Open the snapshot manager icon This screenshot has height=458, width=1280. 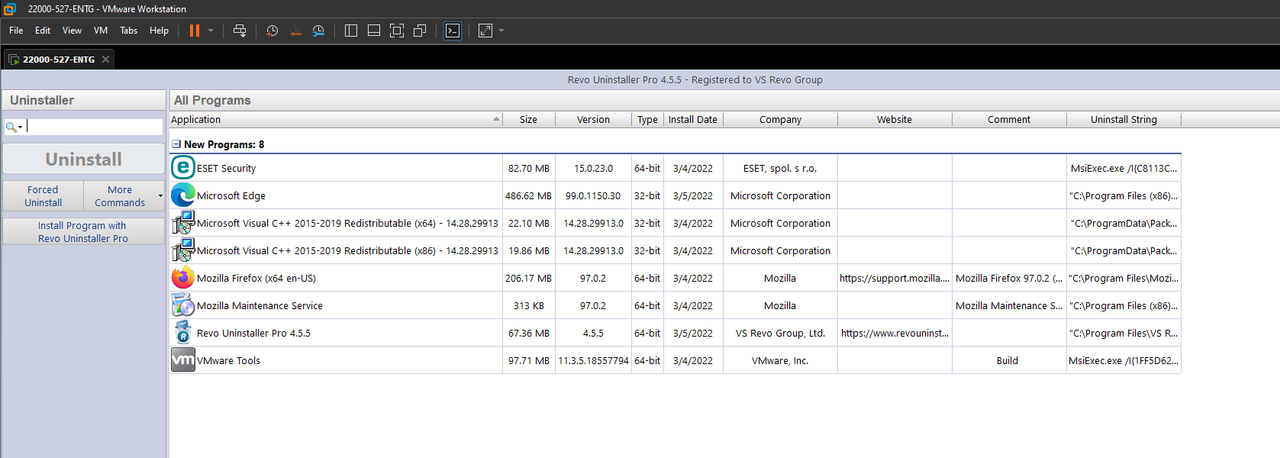coord(319,30)
